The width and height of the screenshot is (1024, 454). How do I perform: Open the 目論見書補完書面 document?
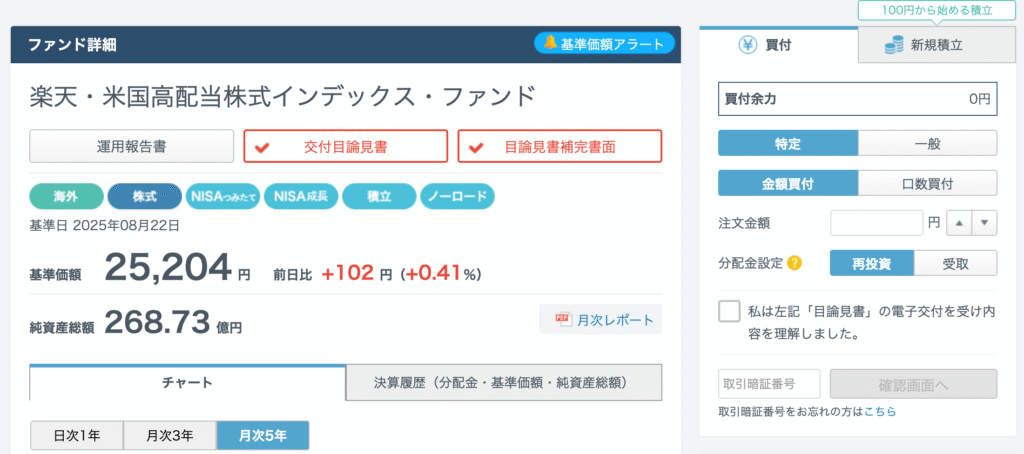tap(560, 146)
